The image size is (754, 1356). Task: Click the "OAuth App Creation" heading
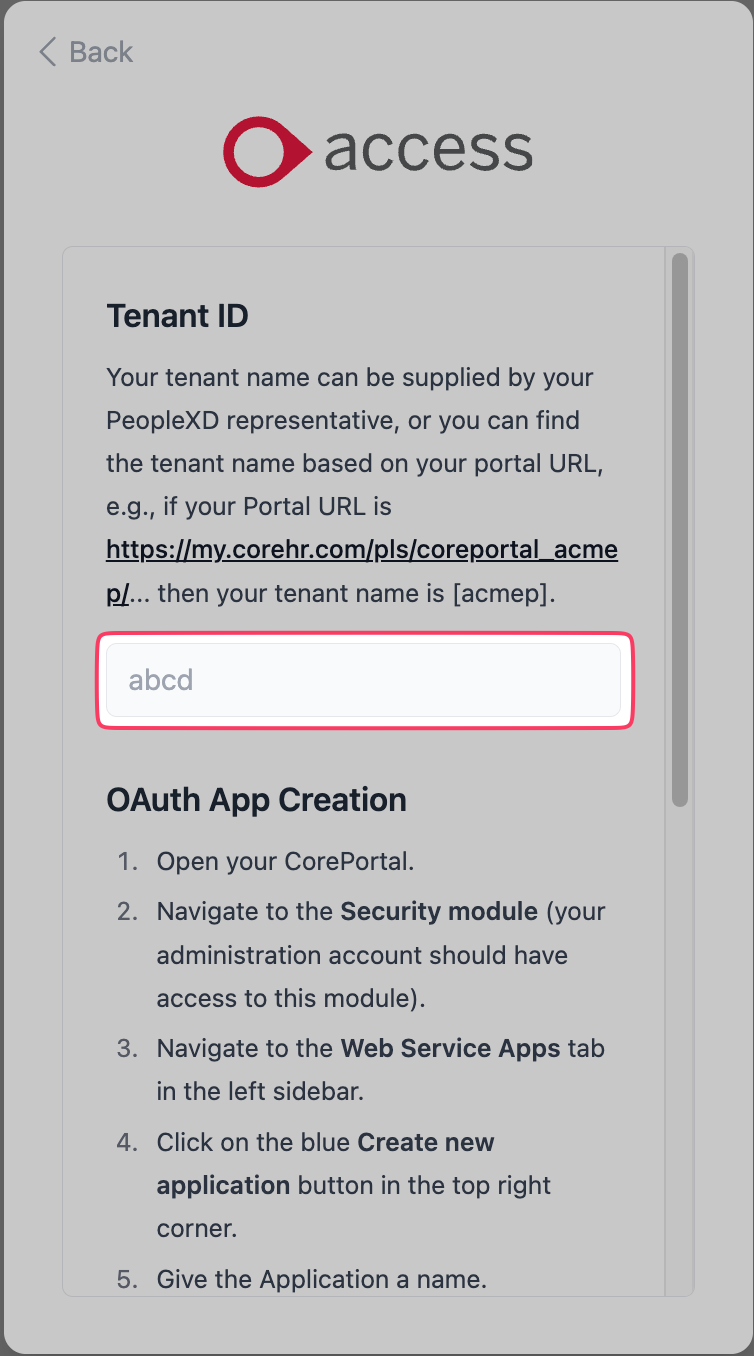point(256,800)
